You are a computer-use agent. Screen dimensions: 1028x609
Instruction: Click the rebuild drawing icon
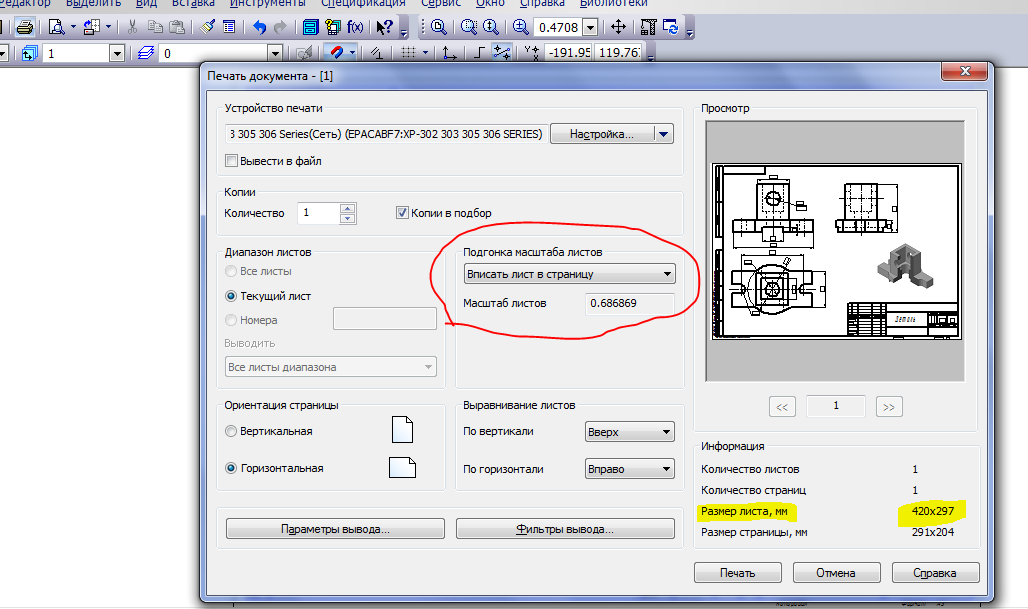click(648, 27)
